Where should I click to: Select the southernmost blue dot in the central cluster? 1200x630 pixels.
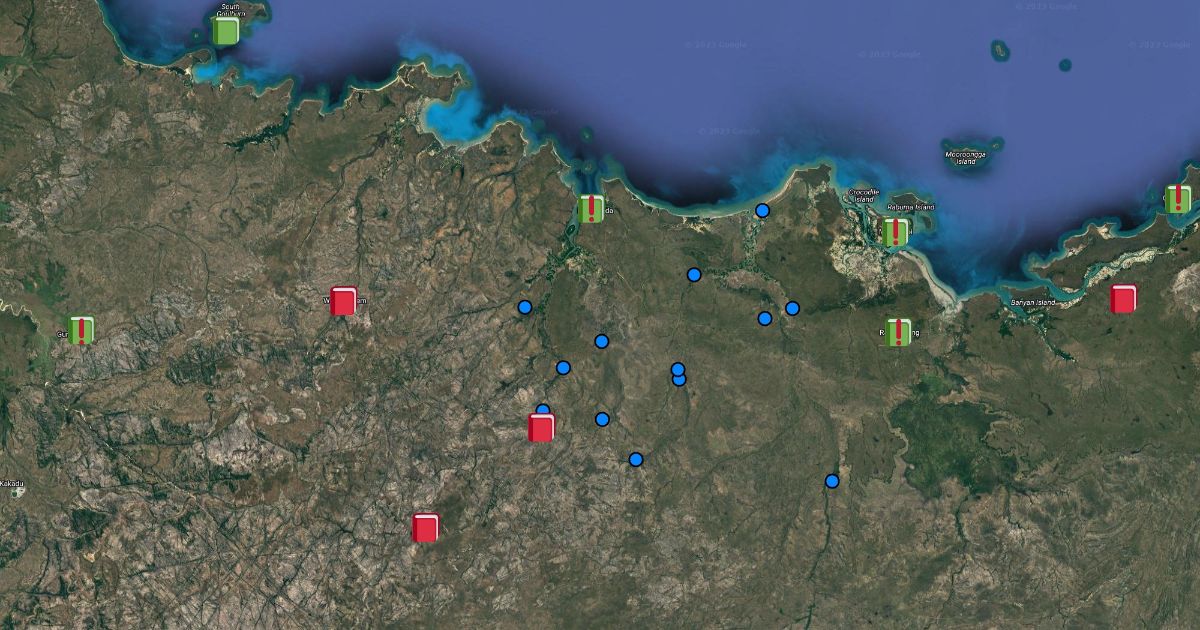coord(636,459)
